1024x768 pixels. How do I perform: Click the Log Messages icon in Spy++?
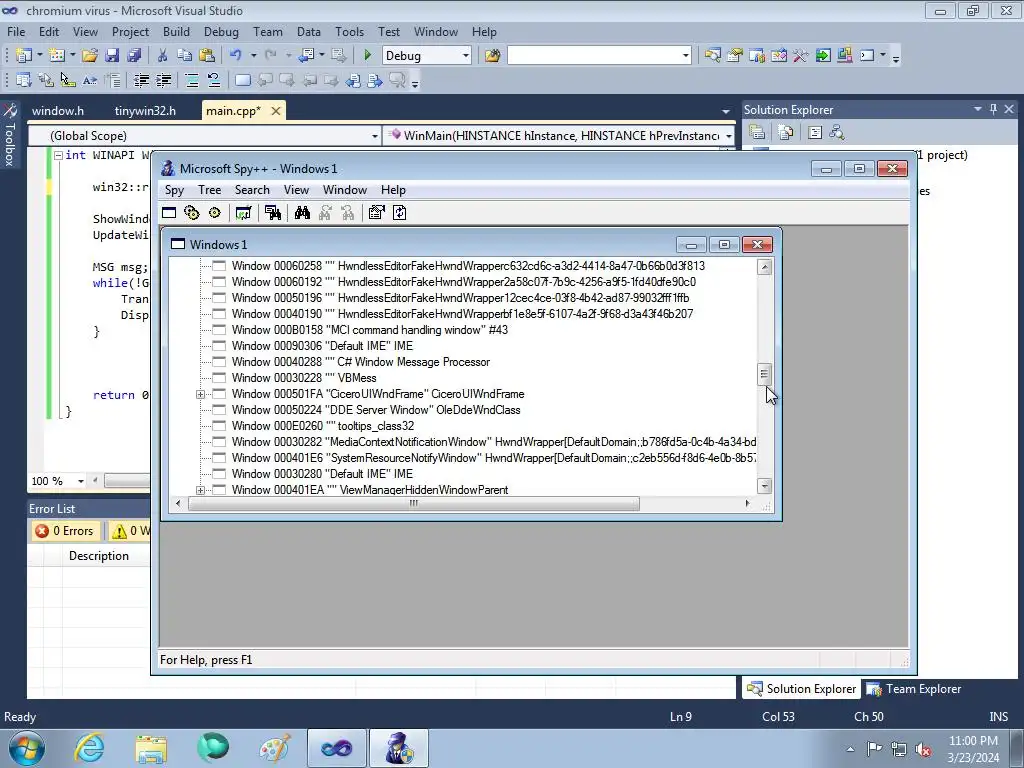(x=244, y=213)
